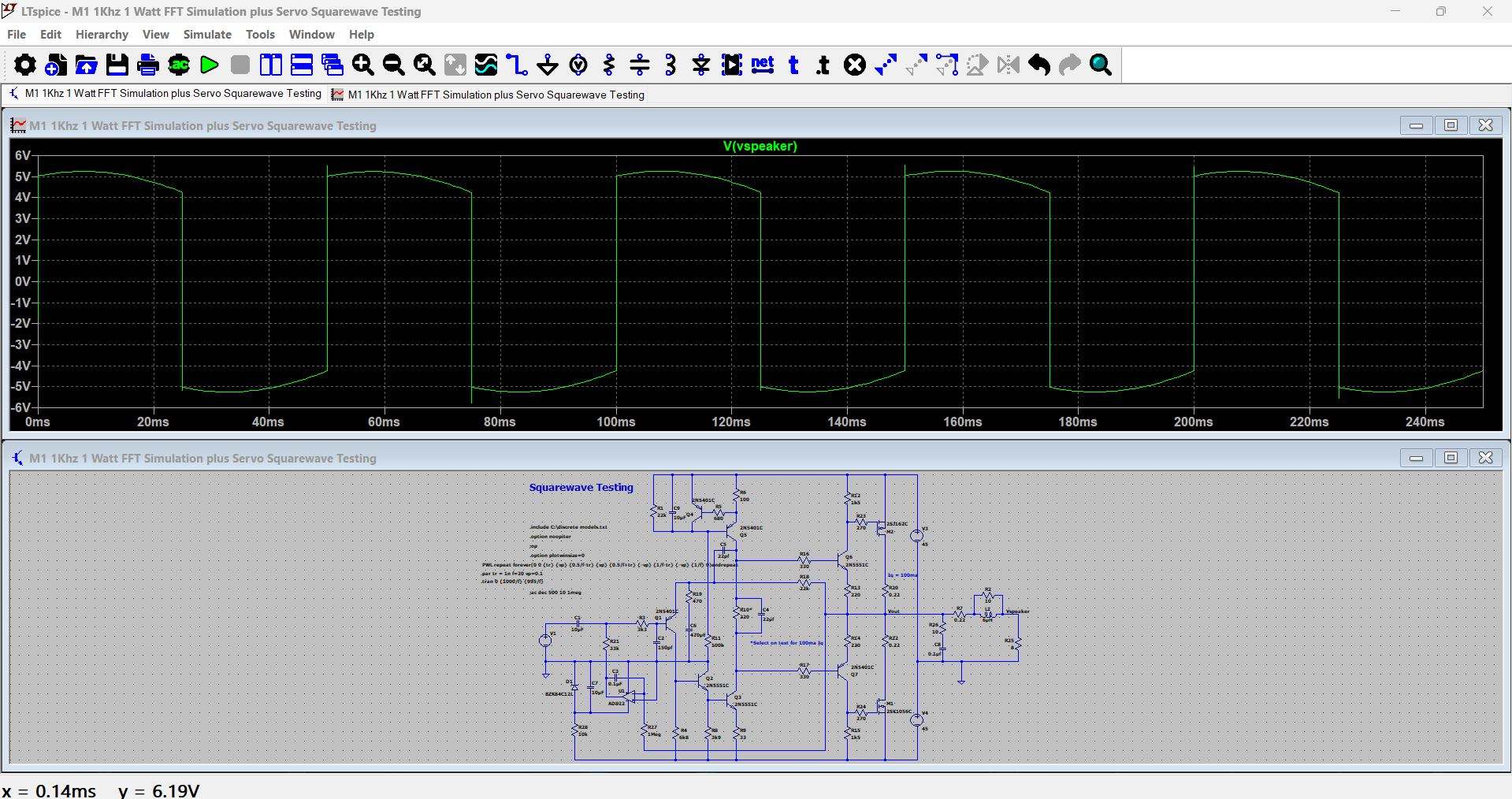Open the Window menu
Viewport: 1512px width, 799px height.
311,35
